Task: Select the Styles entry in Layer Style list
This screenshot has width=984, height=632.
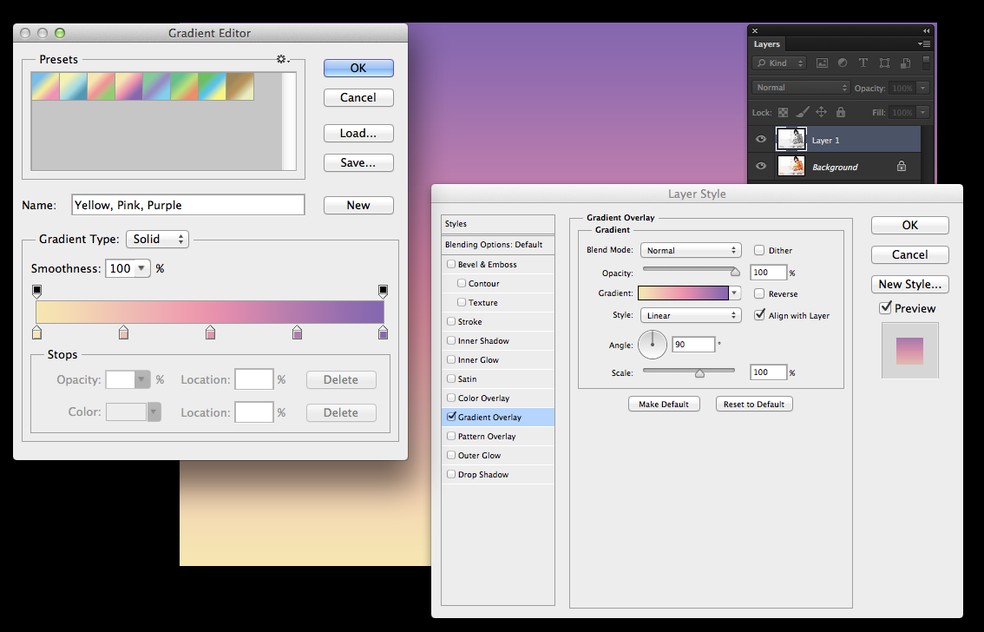Action: tap(498, 223)
